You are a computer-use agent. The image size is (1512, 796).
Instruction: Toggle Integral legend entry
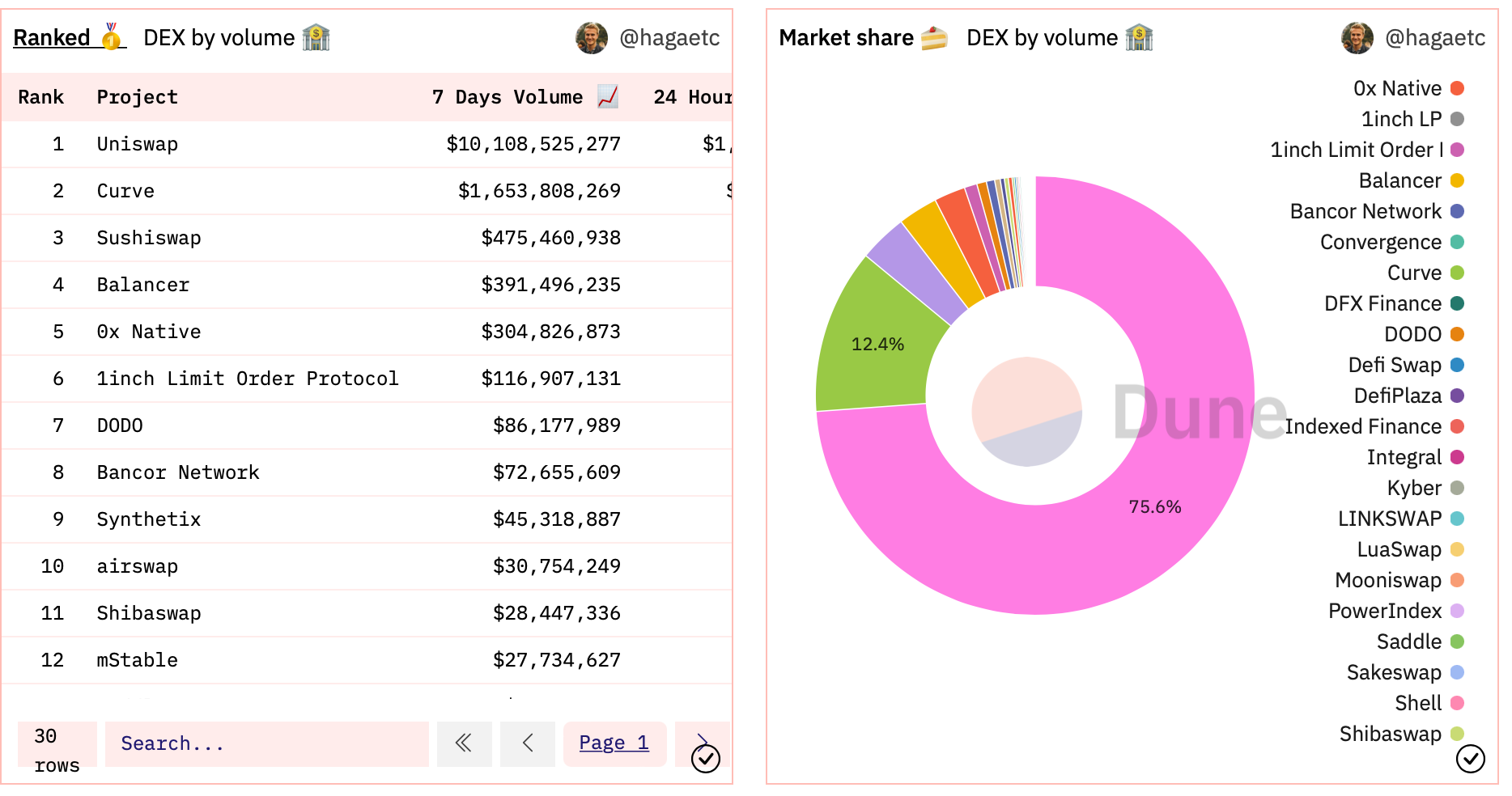[x=1416, y=457]
